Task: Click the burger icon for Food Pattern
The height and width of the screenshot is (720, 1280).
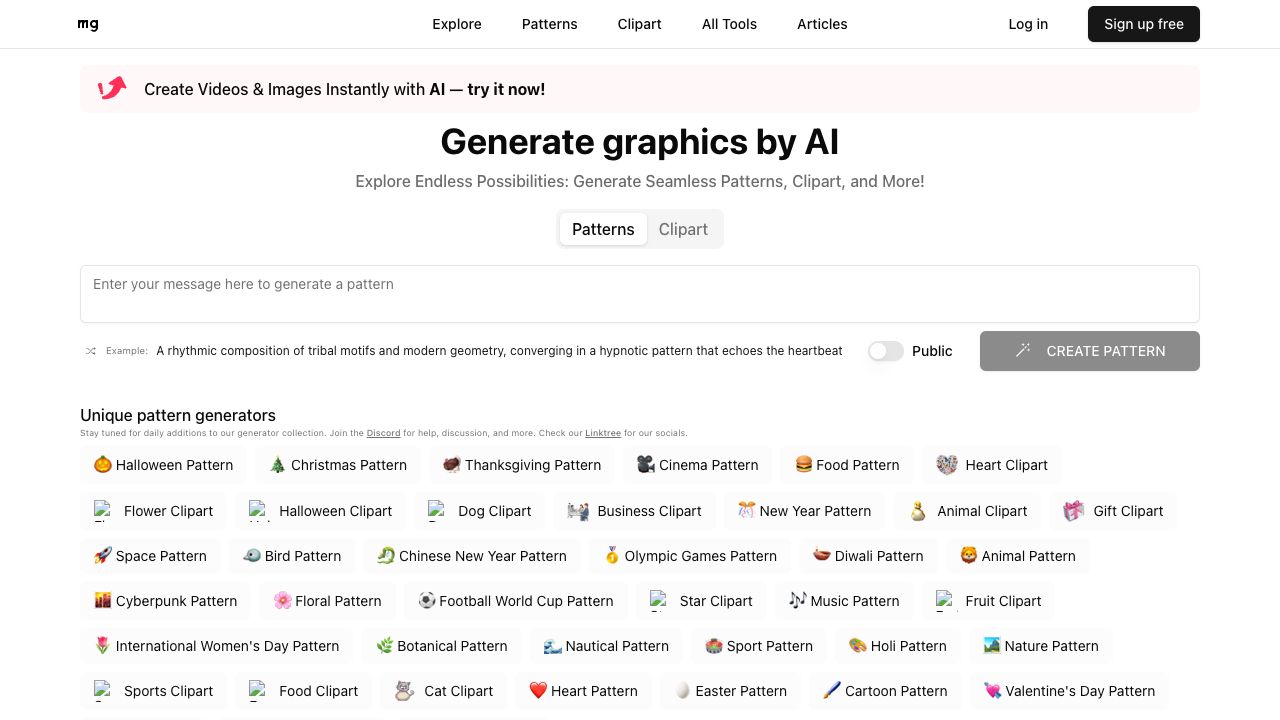Action: pyautogui.click(x=803, y=465)
